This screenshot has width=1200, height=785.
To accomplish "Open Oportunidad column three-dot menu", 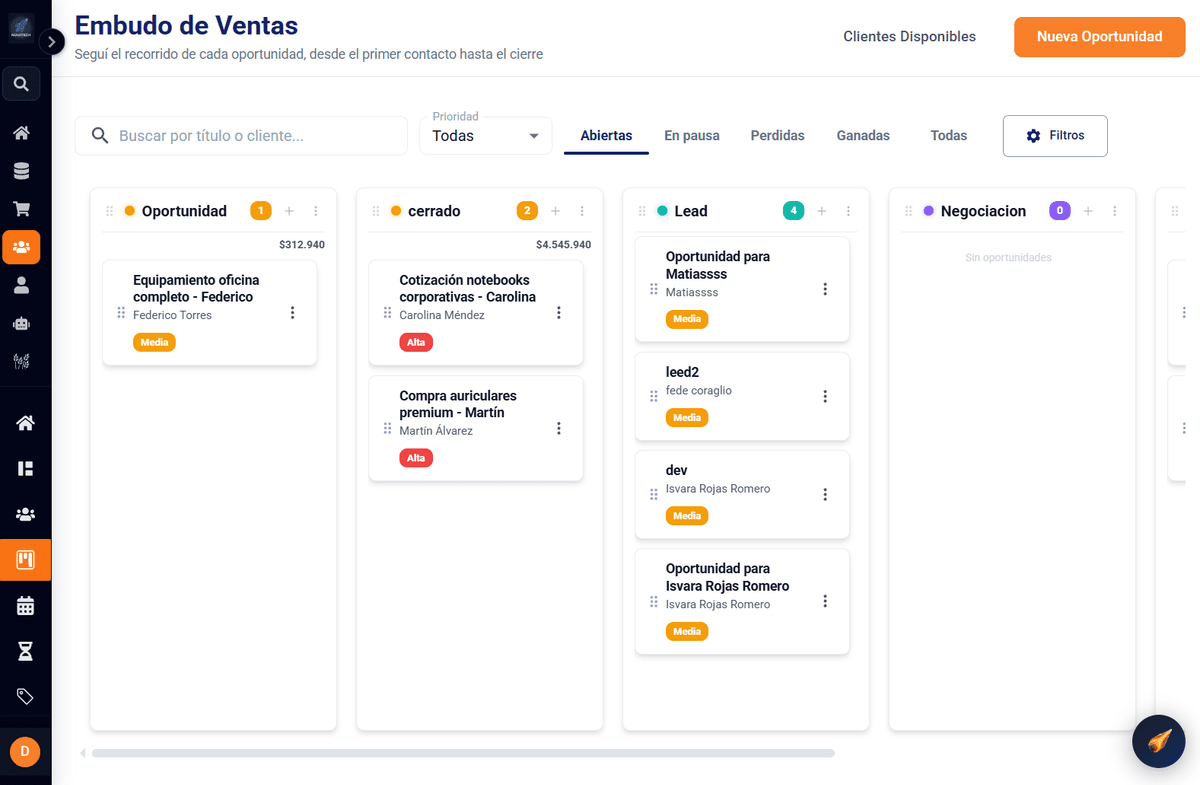I will pyautogui.click(x=316, y=211).
